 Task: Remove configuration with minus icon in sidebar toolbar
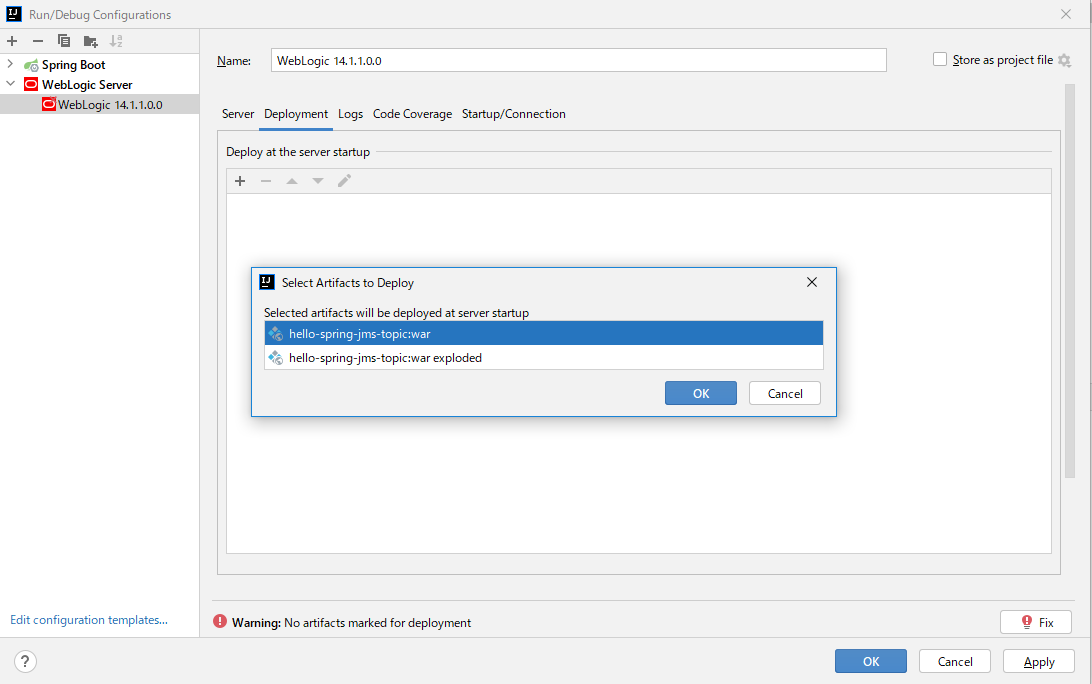(x=38, y=41)
